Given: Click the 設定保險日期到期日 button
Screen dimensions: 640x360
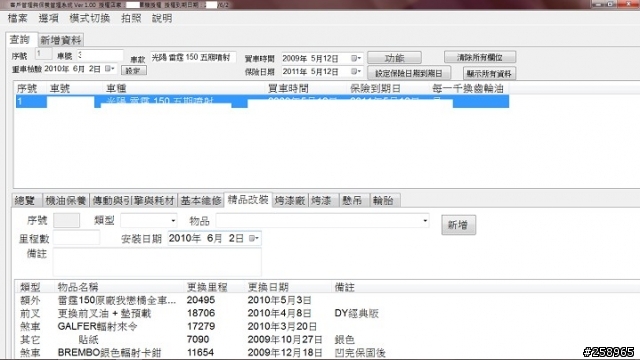Looking at the screenshot, I should pos(409,73).
